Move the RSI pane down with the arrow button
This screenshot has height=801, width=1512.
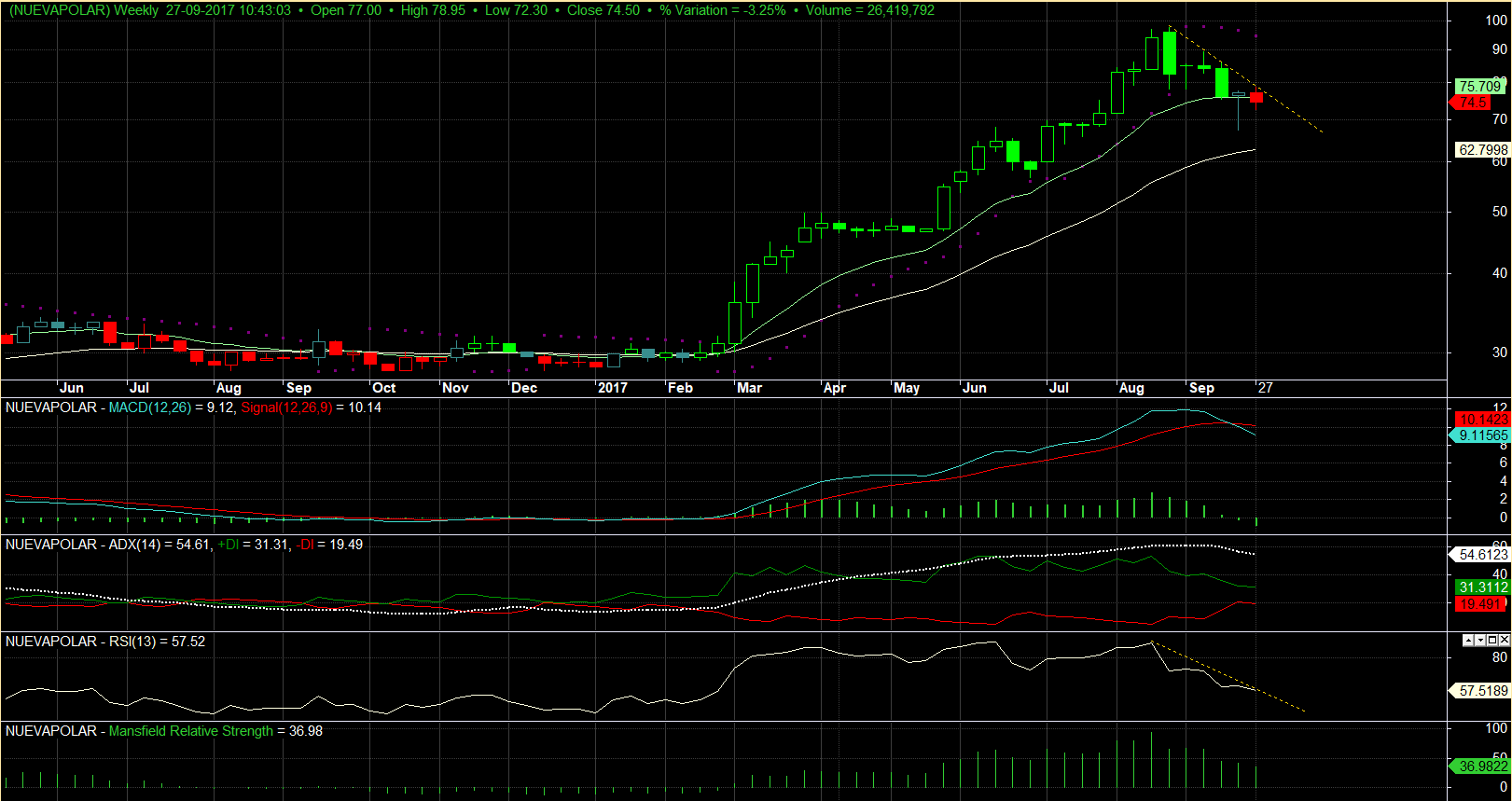point(1480,640)
